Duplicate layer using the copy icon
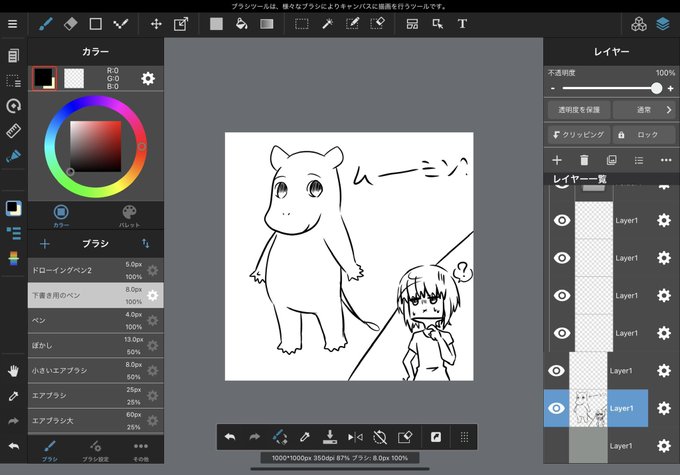The width and height of the screenshot is (680, 475). coord(611,161)
